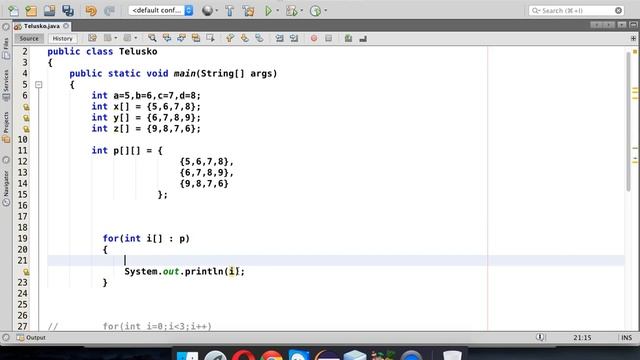The height and width of the screenshot is (360, 640).
Task: Run the project with the green play icon
Action: point(268,11)
